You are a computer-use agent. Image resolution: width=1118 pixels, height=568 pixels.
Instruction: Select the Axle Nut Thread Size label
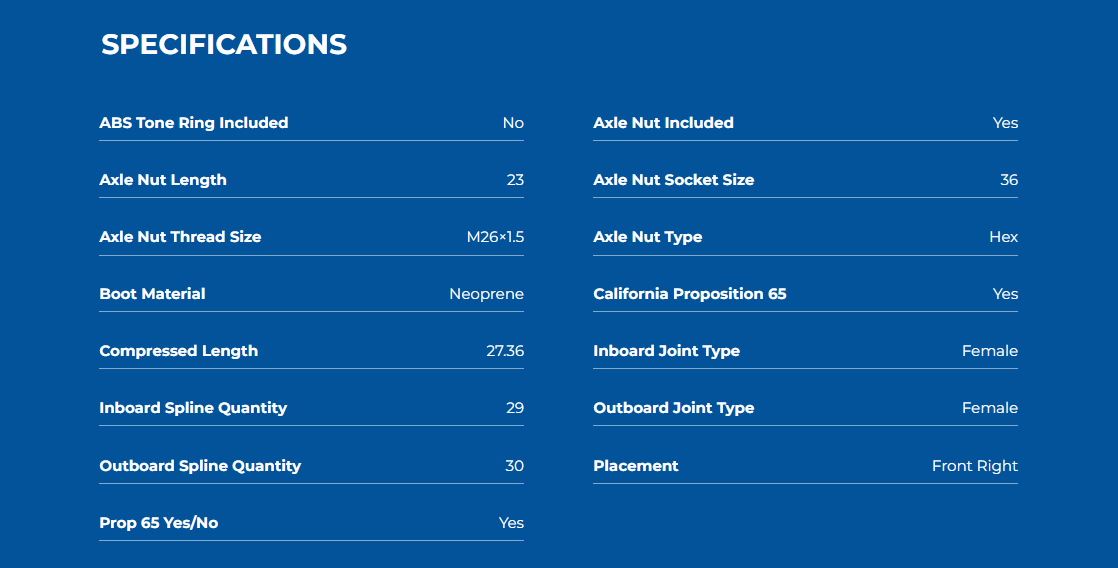(180, 237)
